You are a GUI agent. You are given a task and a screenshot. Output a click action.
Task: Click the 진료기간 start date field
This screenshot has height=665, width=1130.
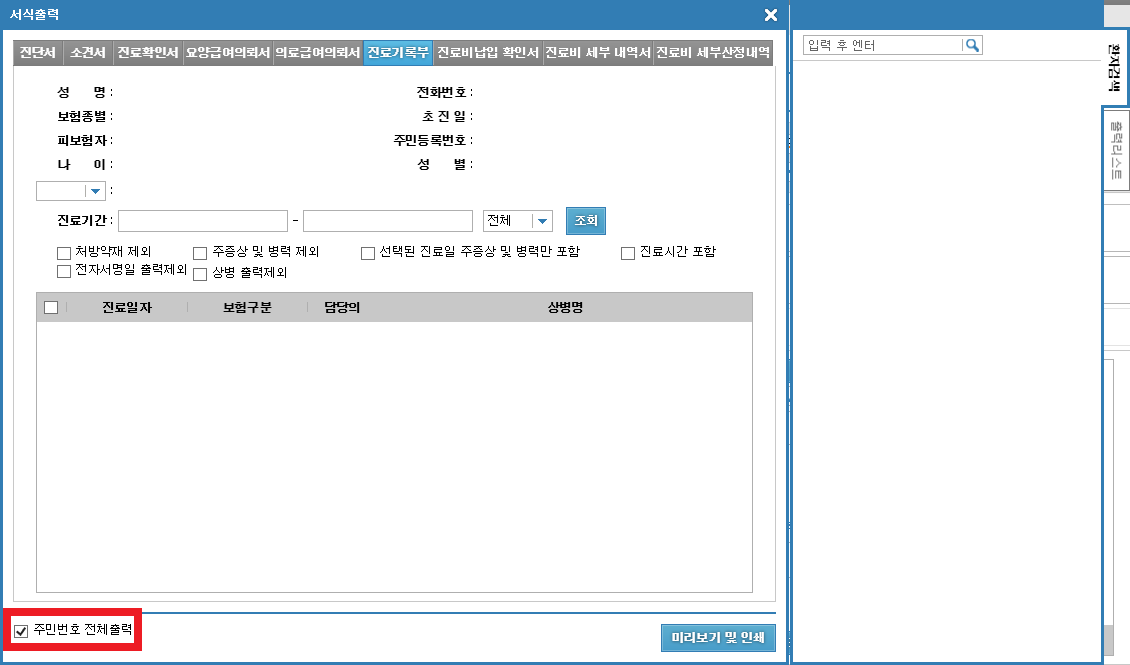pos(203,221)
